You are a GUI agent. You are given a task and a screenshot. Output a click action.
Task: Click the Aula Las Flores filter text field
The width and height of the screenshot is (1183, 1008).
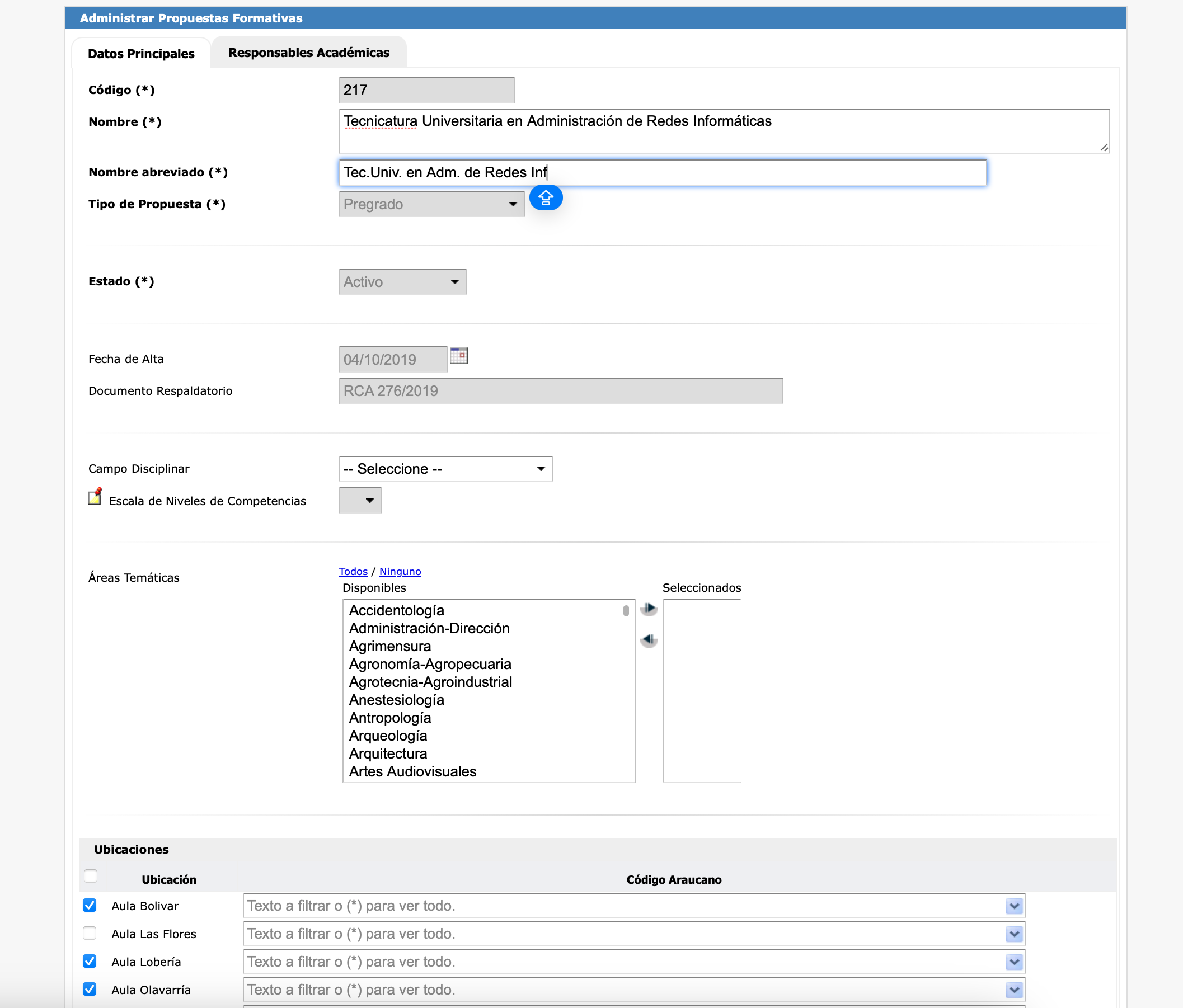[x=625, y=934]
